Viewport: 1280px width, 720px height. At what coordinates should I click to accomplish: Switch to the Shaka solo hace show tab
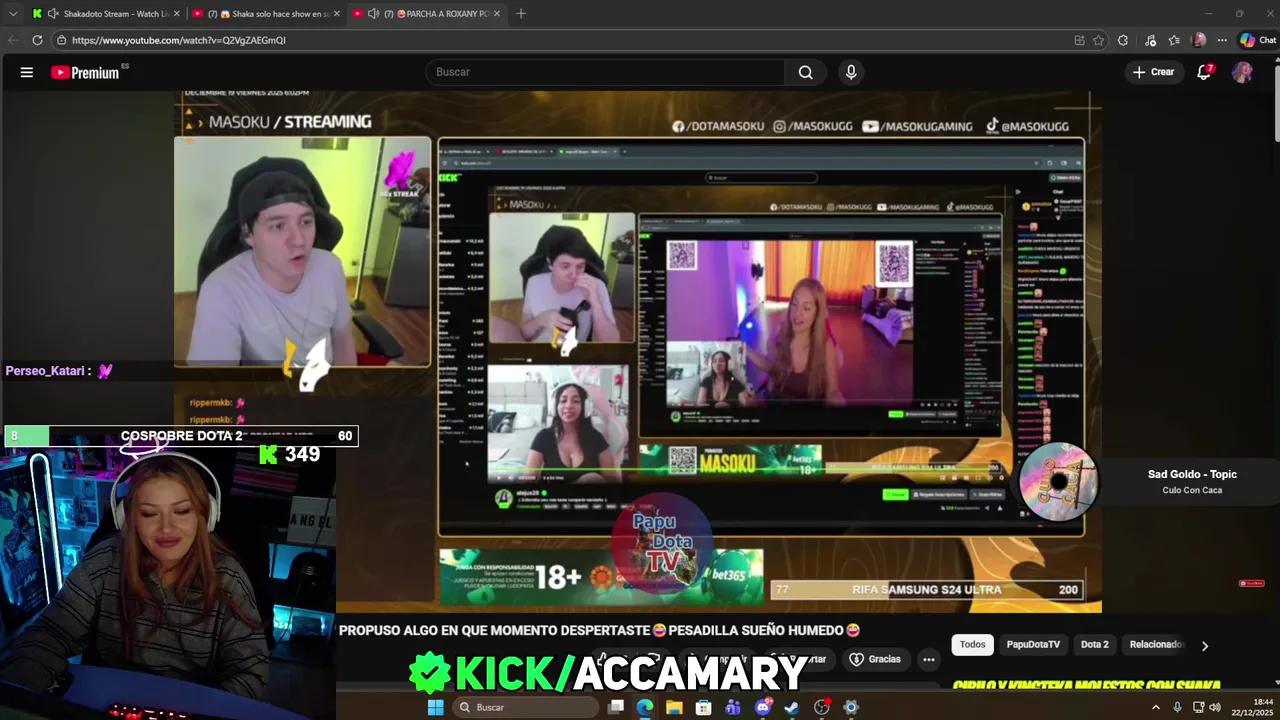coord(267,14)
